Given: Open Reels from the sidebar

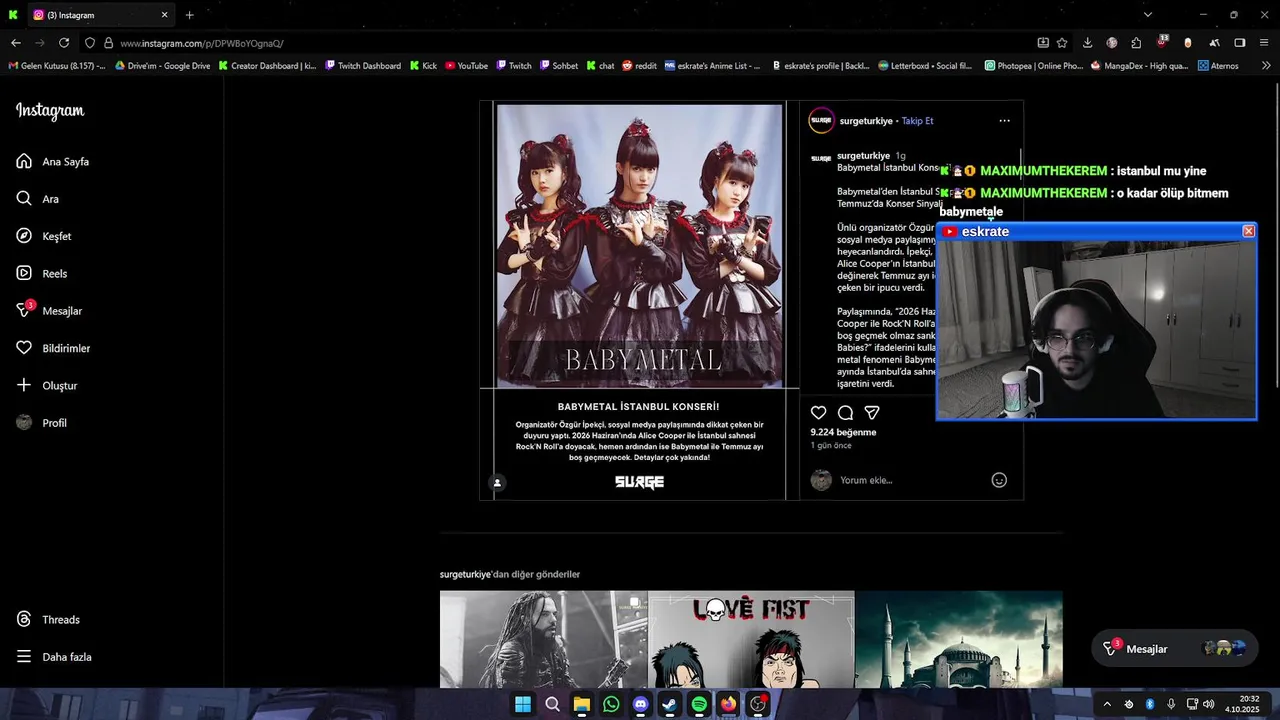Looking at the screenshot, I should tap(42, 273).
